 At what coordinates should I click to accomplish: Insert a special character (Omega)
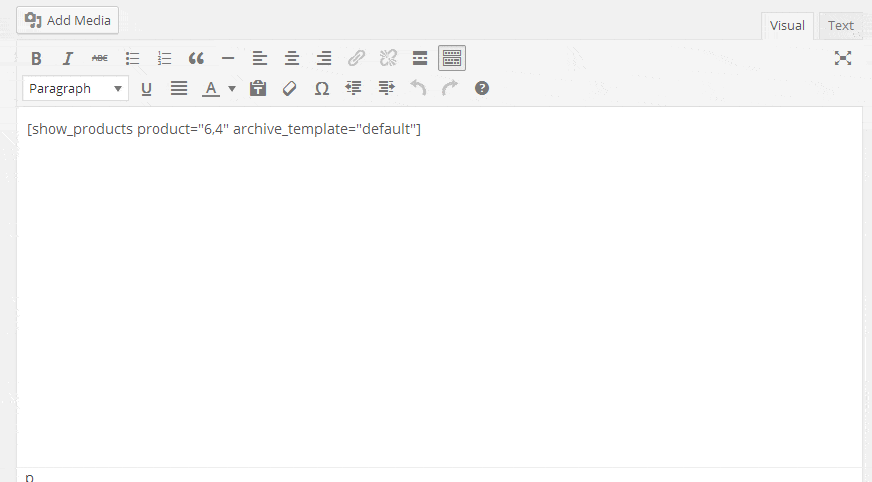click(x=321, y=88)
